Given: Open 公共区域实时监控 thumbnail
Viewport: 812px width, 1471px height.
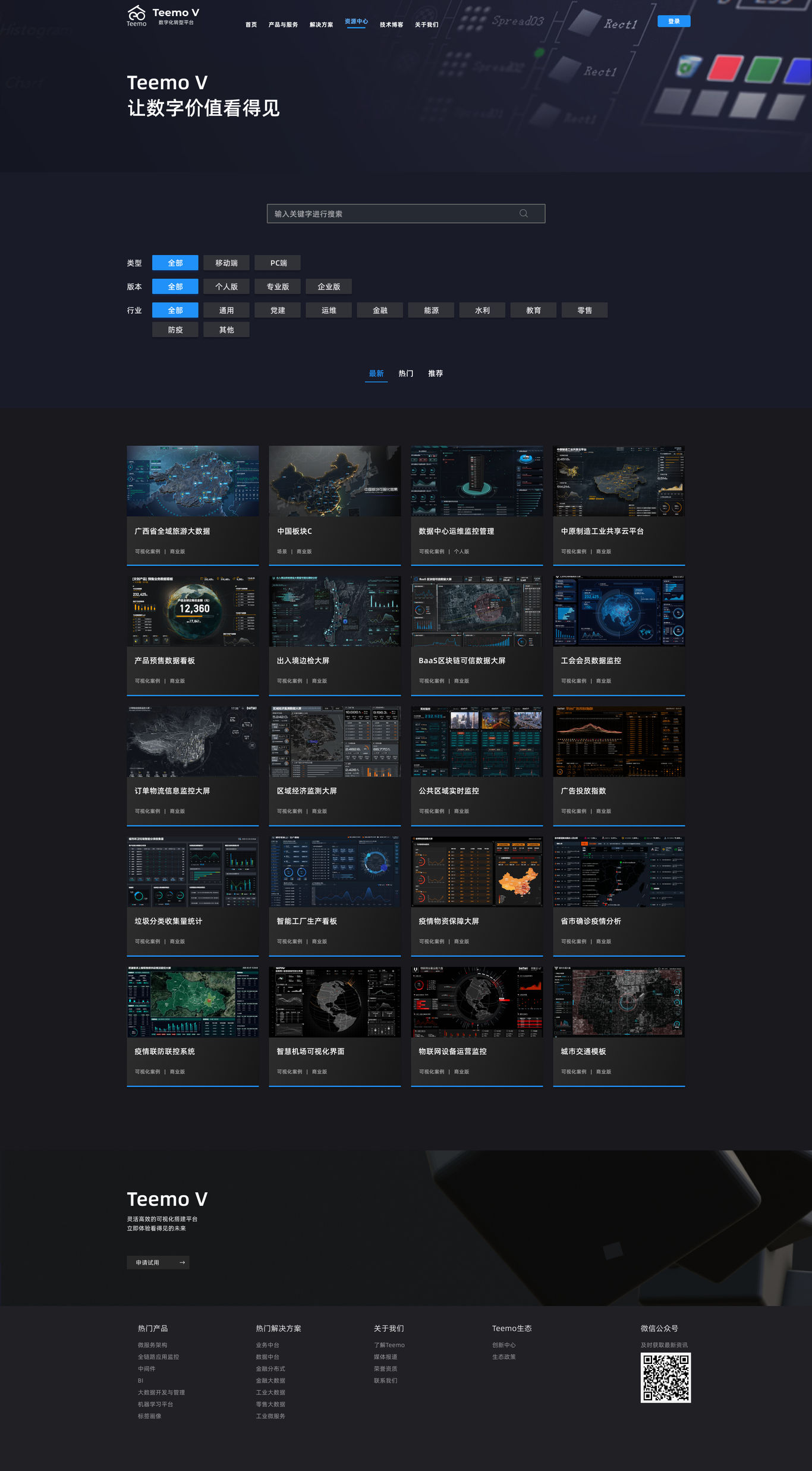Looking at the screenshot, I should [477, 741].
